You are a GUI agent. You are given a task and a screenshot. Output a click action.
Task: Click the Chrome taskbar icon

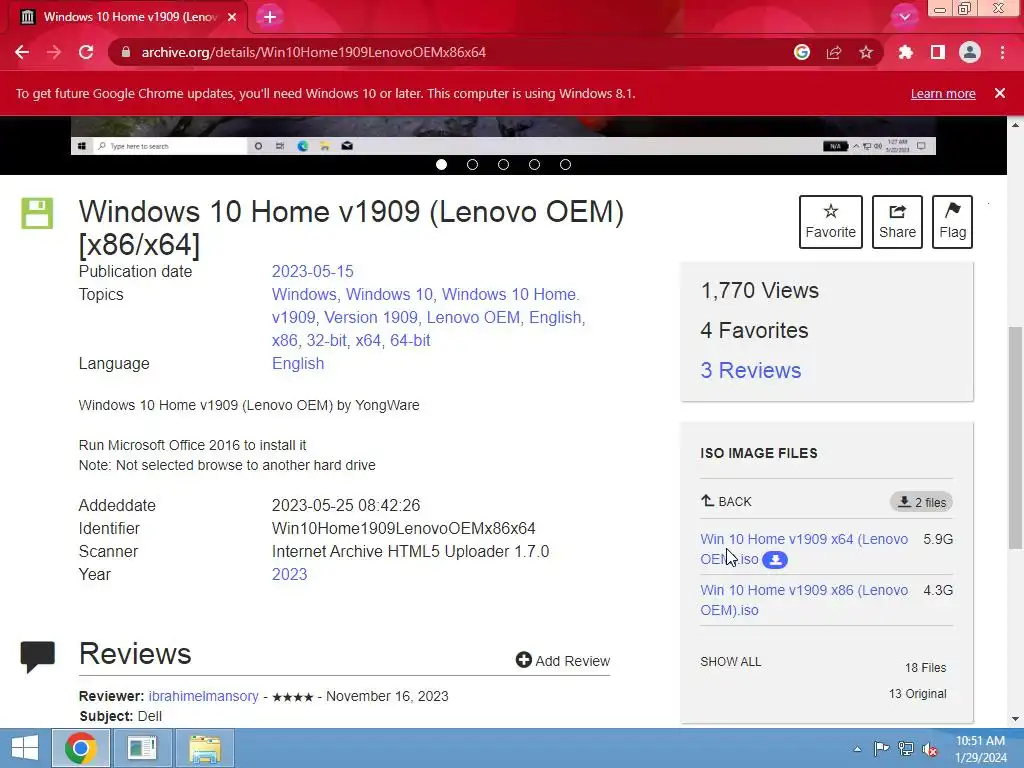click(80, 748)
